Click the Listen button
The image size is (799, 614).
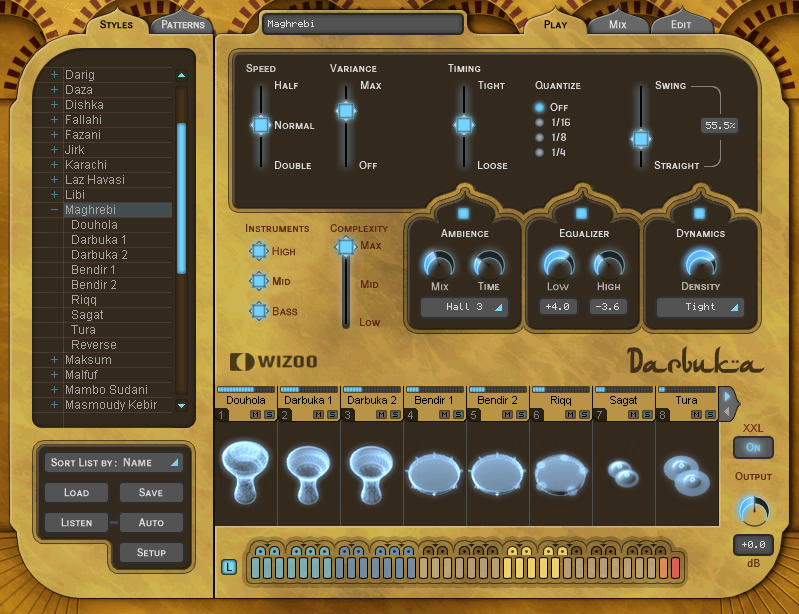pos(76,522)
